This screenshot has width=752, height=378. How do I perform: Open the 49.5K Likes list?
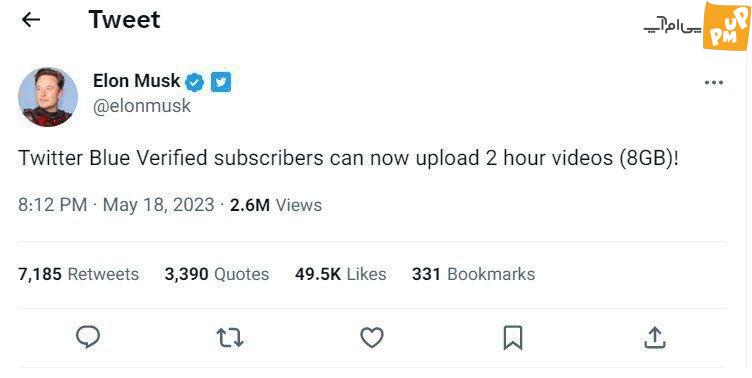[341, 274]
